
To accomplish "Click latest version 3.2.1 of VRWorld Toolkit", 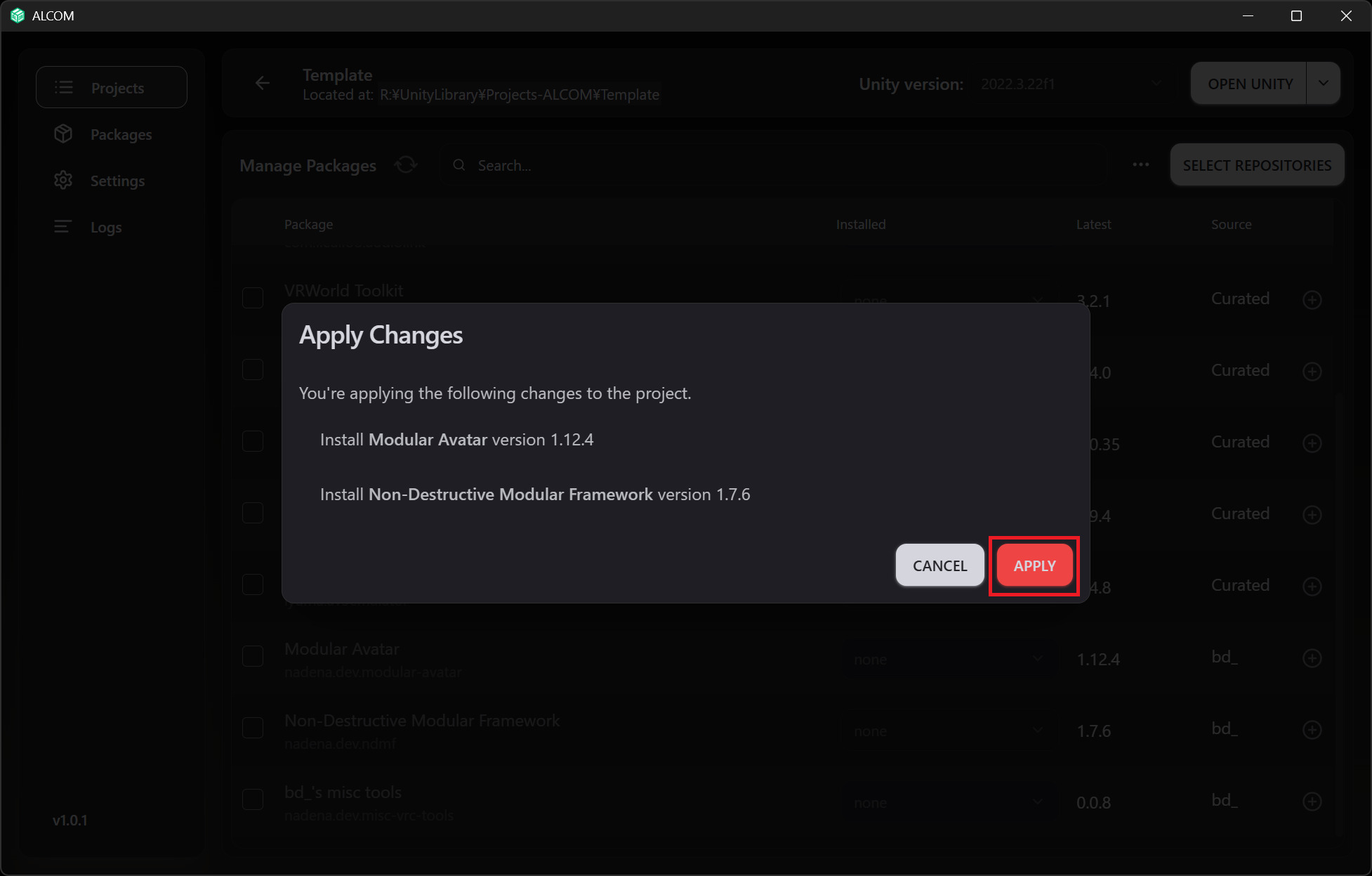I will pyautogui.click(x=1093, y=301).
